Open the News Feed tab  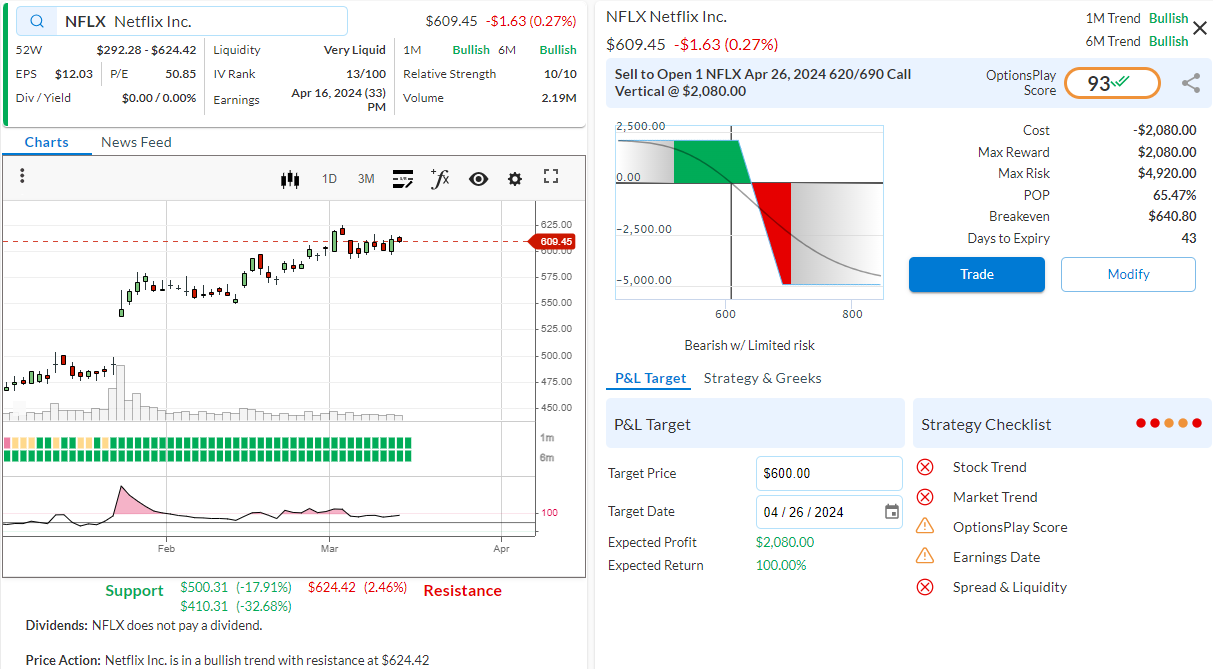click(136, 142)
